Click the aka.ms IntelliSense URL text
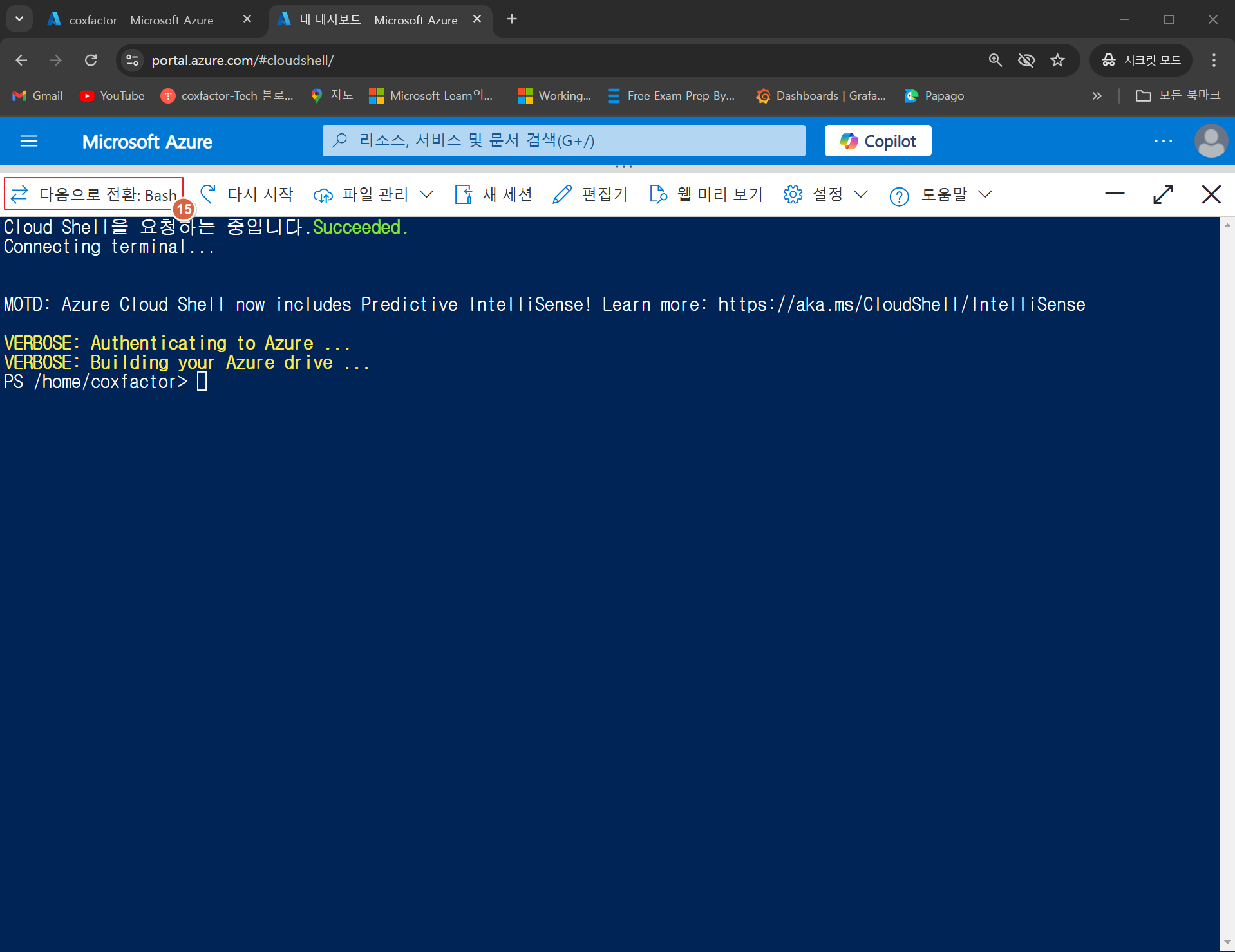The image size is (1235, 952). [x=901, y=304]
